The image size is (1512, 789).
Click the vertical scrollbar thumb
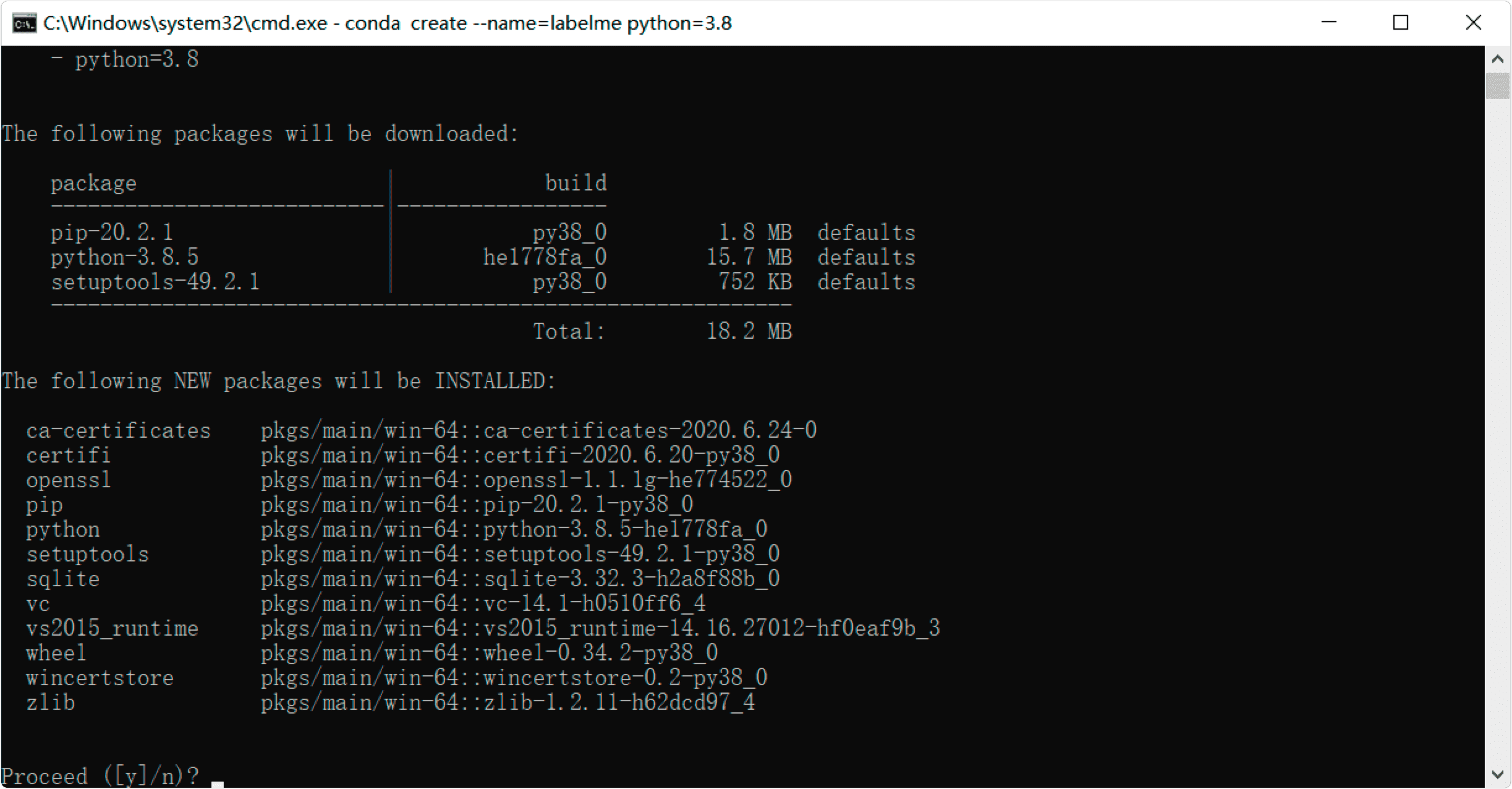pos(1497,86)
